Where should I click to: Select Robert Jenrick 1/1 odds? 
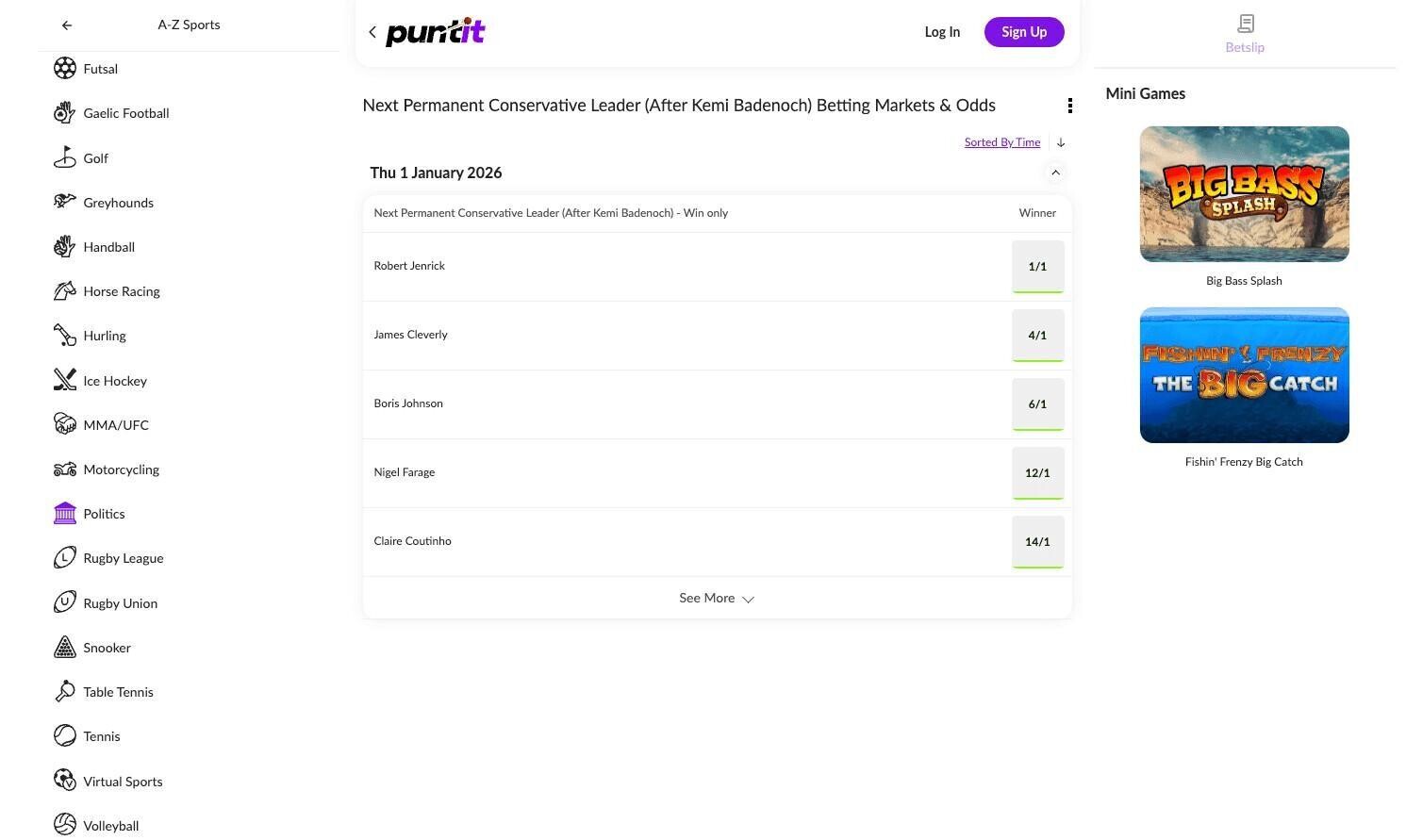tap(1037, 267)
